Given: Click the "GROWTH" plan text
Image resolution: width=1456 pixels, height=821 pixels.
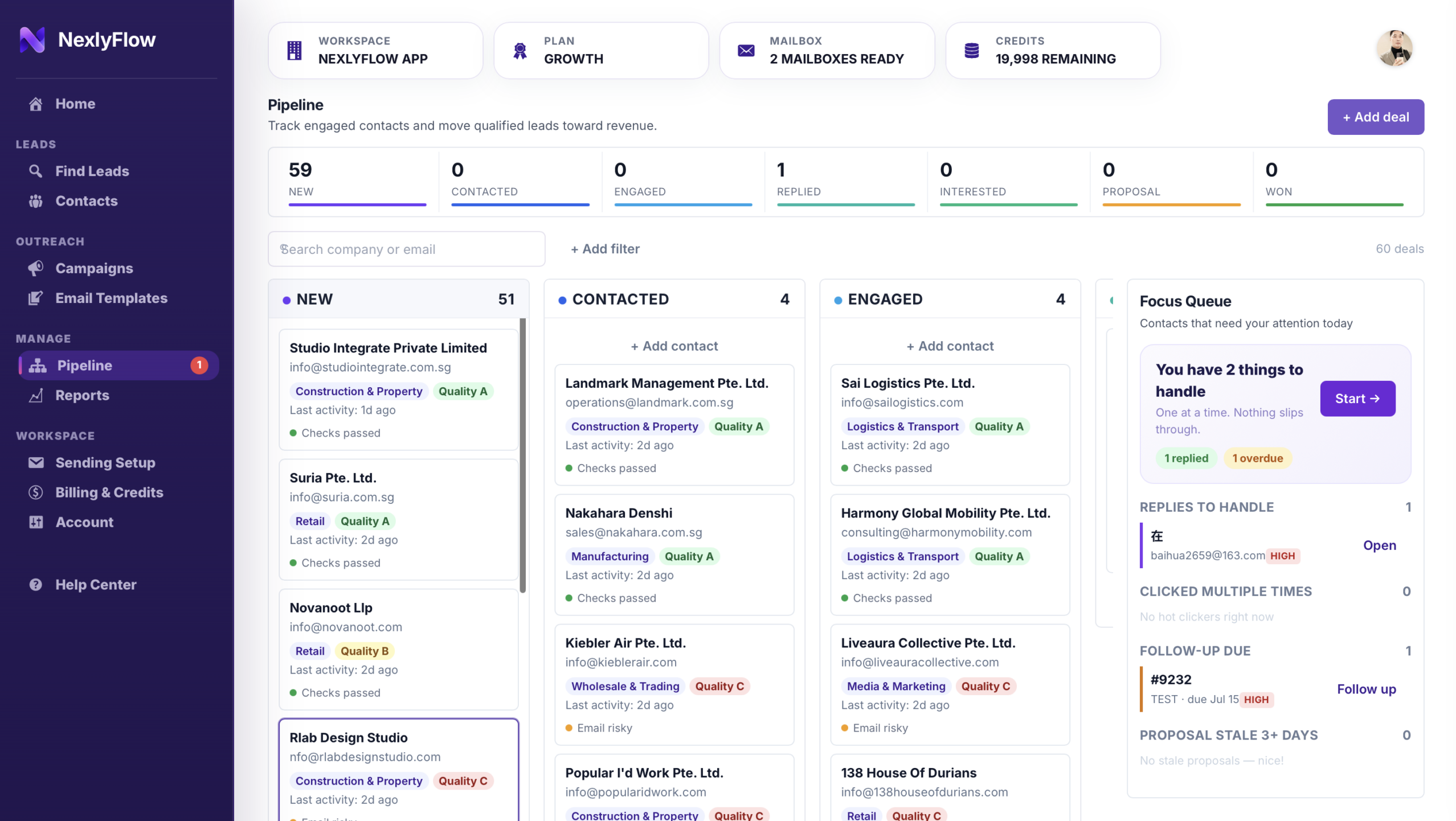Looking at the screenshot, I should (x=574, y=59).
